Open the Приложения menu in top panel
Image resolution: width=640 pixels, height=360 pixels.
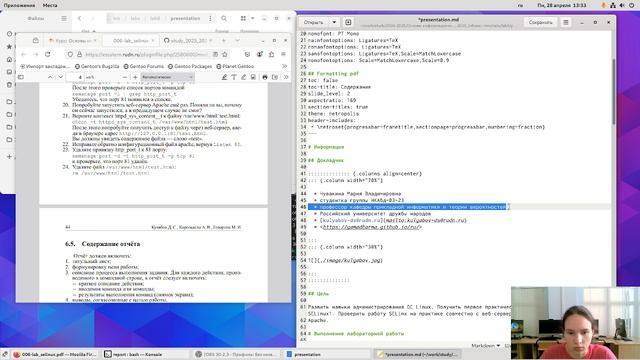point(19,5)
